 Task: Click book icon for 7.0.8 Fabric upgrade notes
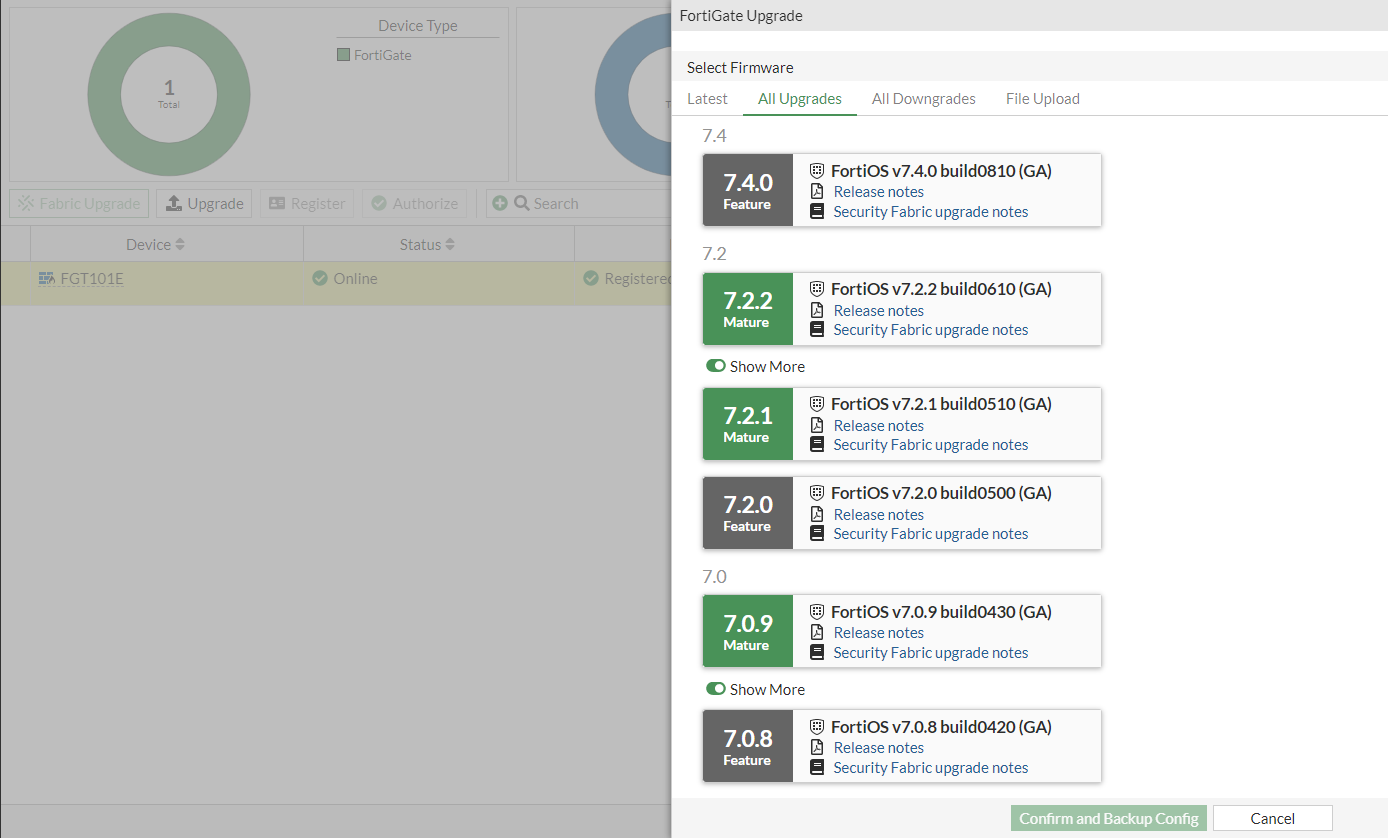pyautogui.click(x=817, y=768)
